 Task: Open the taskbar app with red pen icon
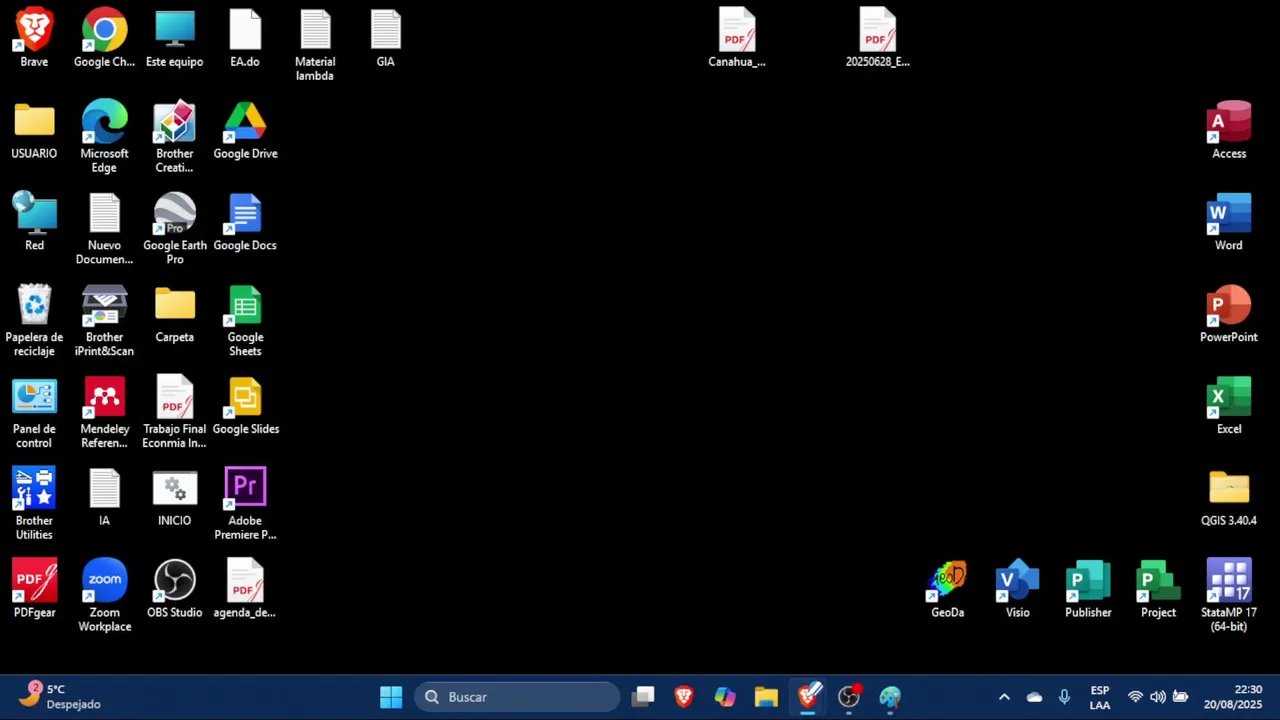click(x=808, y=697)
